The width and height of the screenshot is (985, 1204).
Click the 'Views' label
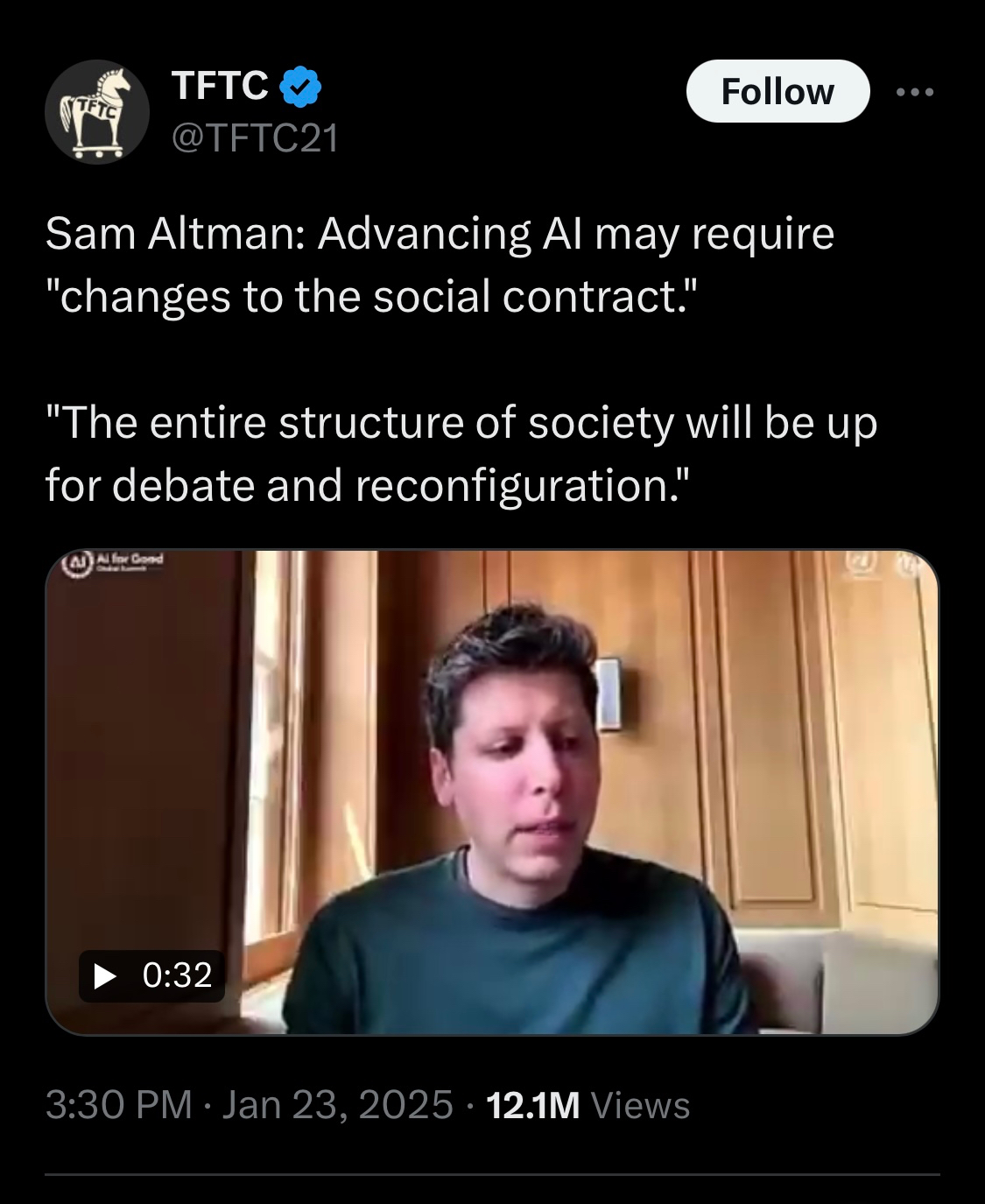641,1105
